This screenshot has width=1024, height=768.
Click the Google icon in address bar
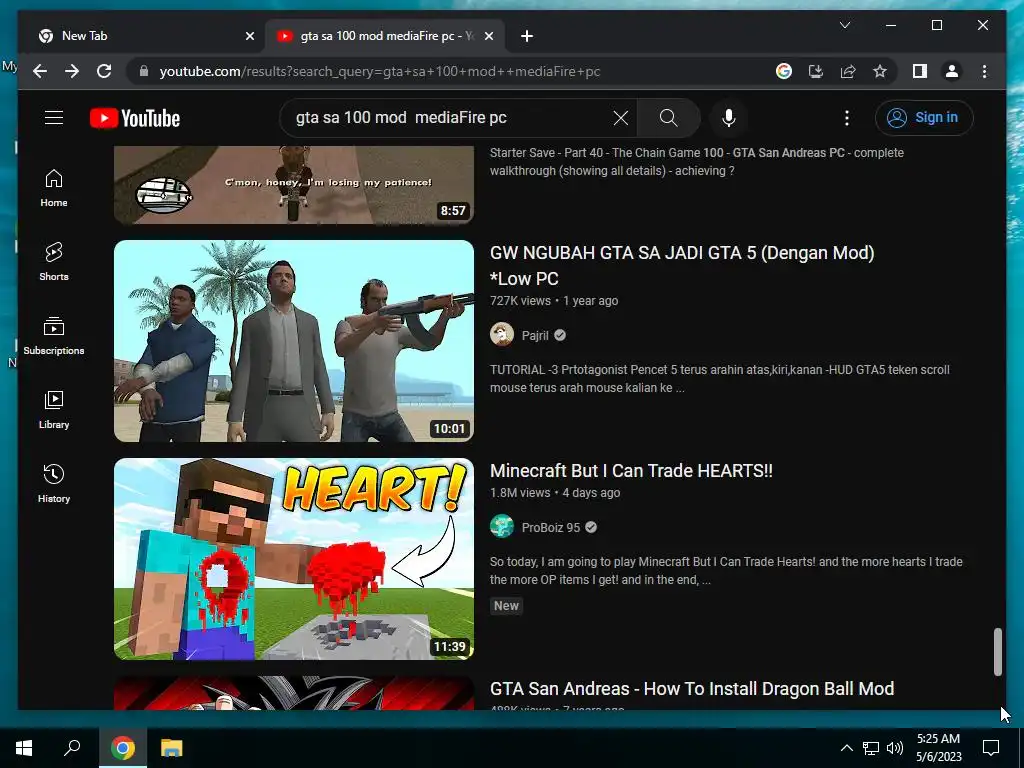click(x=784, y=71)
